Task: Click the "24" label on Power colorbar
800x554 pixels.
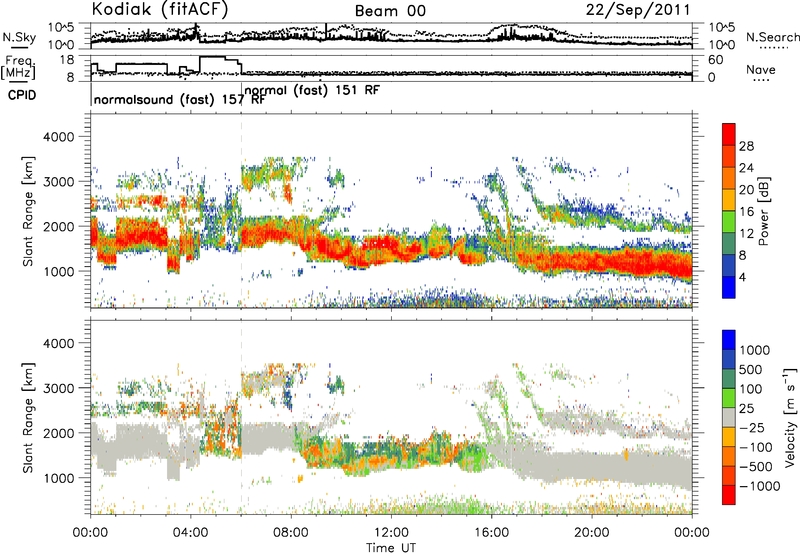Action: tap(746, 168)
